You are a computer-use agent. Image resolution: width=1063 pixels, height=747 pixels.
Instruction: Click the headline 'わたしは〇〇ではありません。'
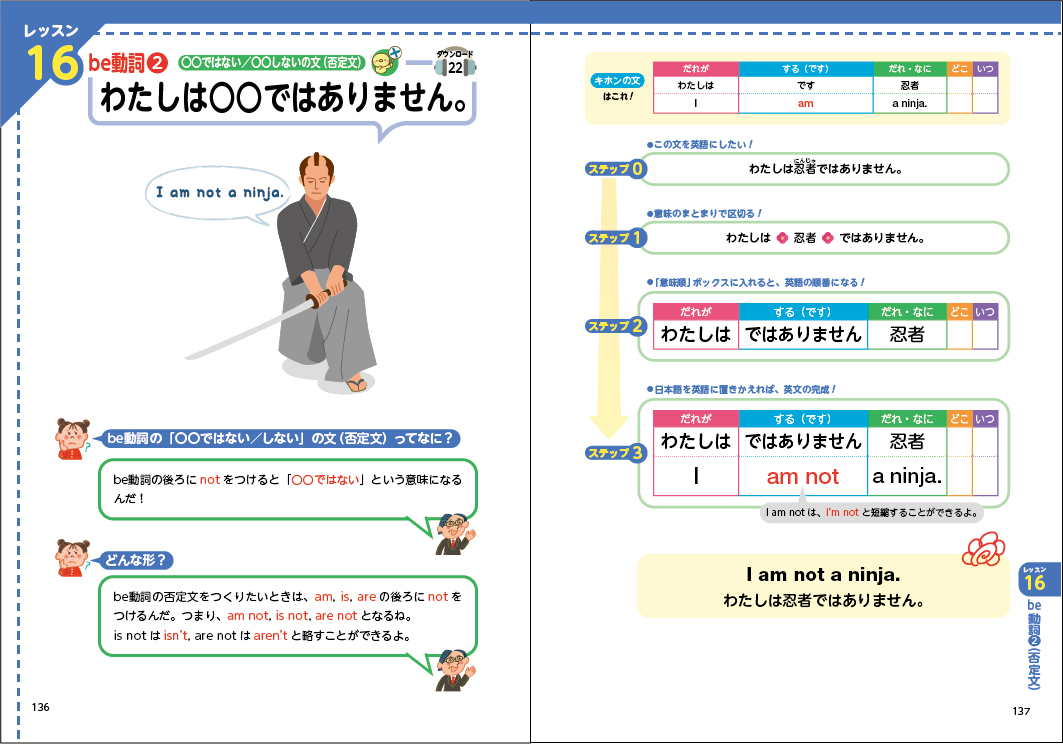283,99
